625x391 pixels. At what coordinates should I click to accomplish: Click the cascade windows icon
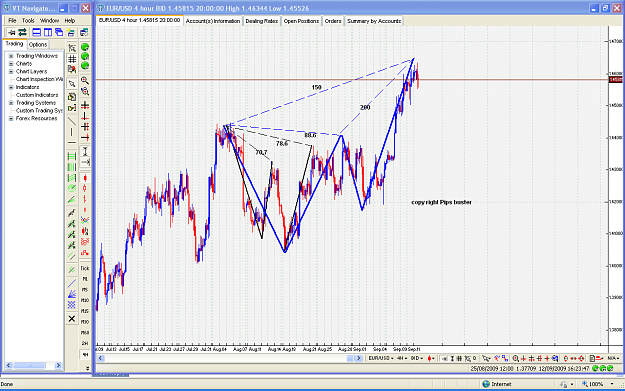click(x=59, y=32)
